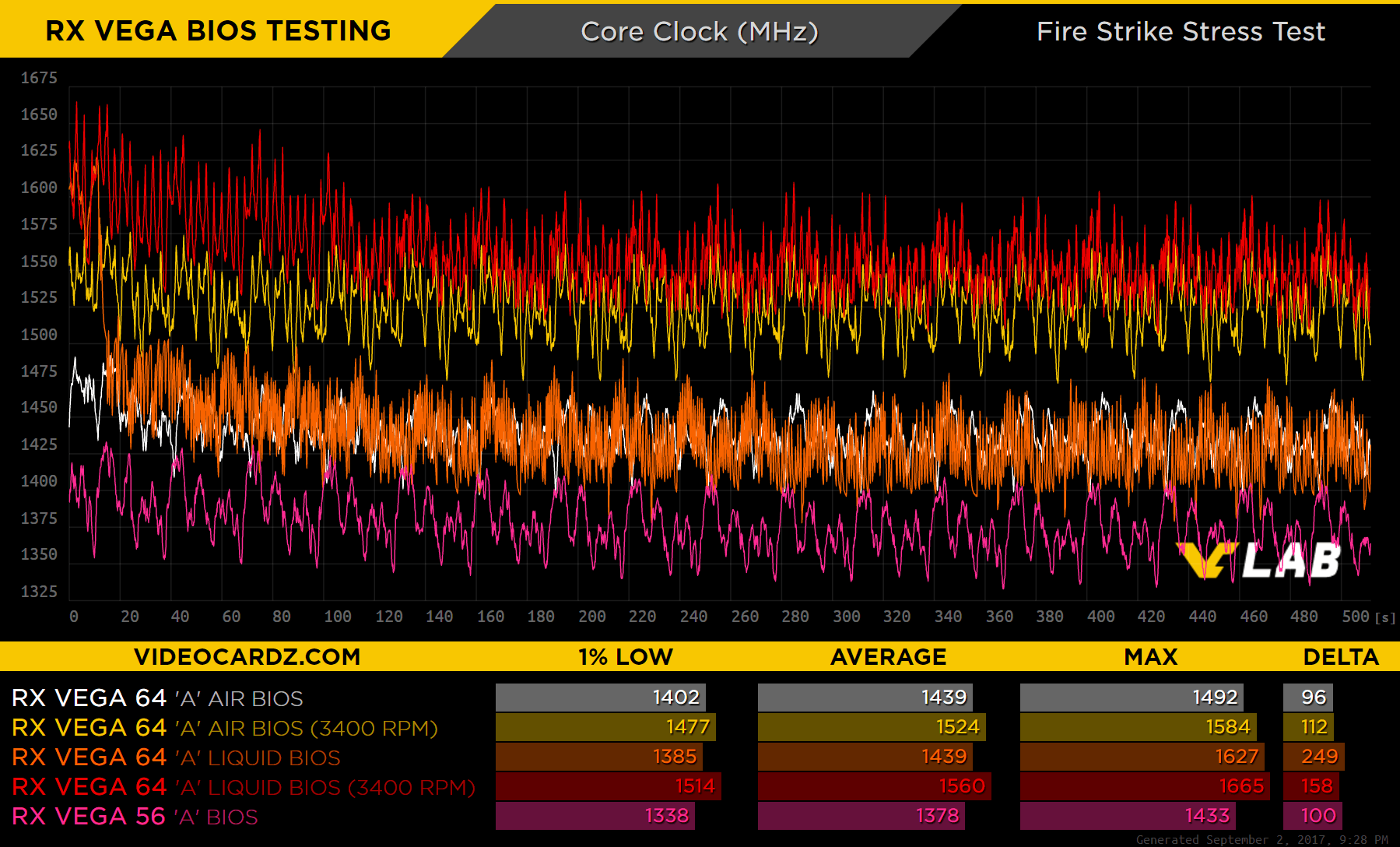Select the 1350 y-axis label
Image resolution: width=1400 pixels, height=847 pixels.
[39, 554]
